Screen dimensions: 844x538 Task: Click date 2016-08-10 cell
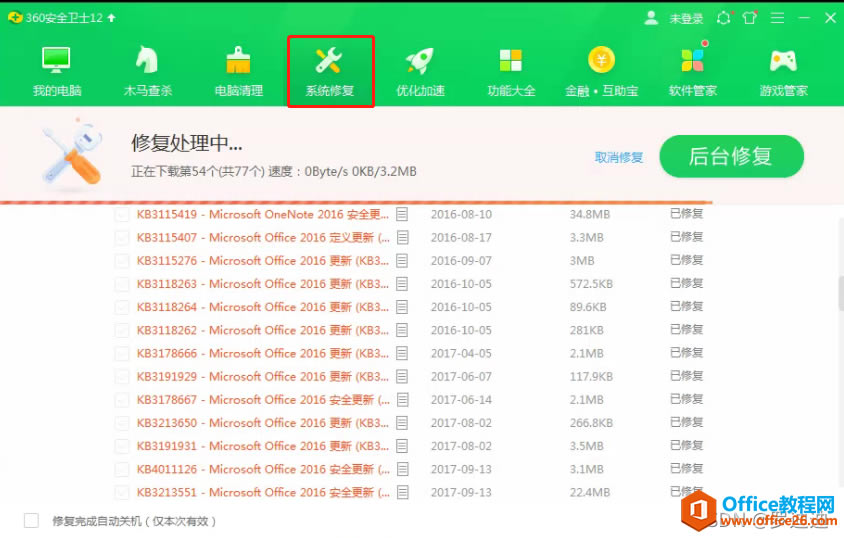coord(461,215)
